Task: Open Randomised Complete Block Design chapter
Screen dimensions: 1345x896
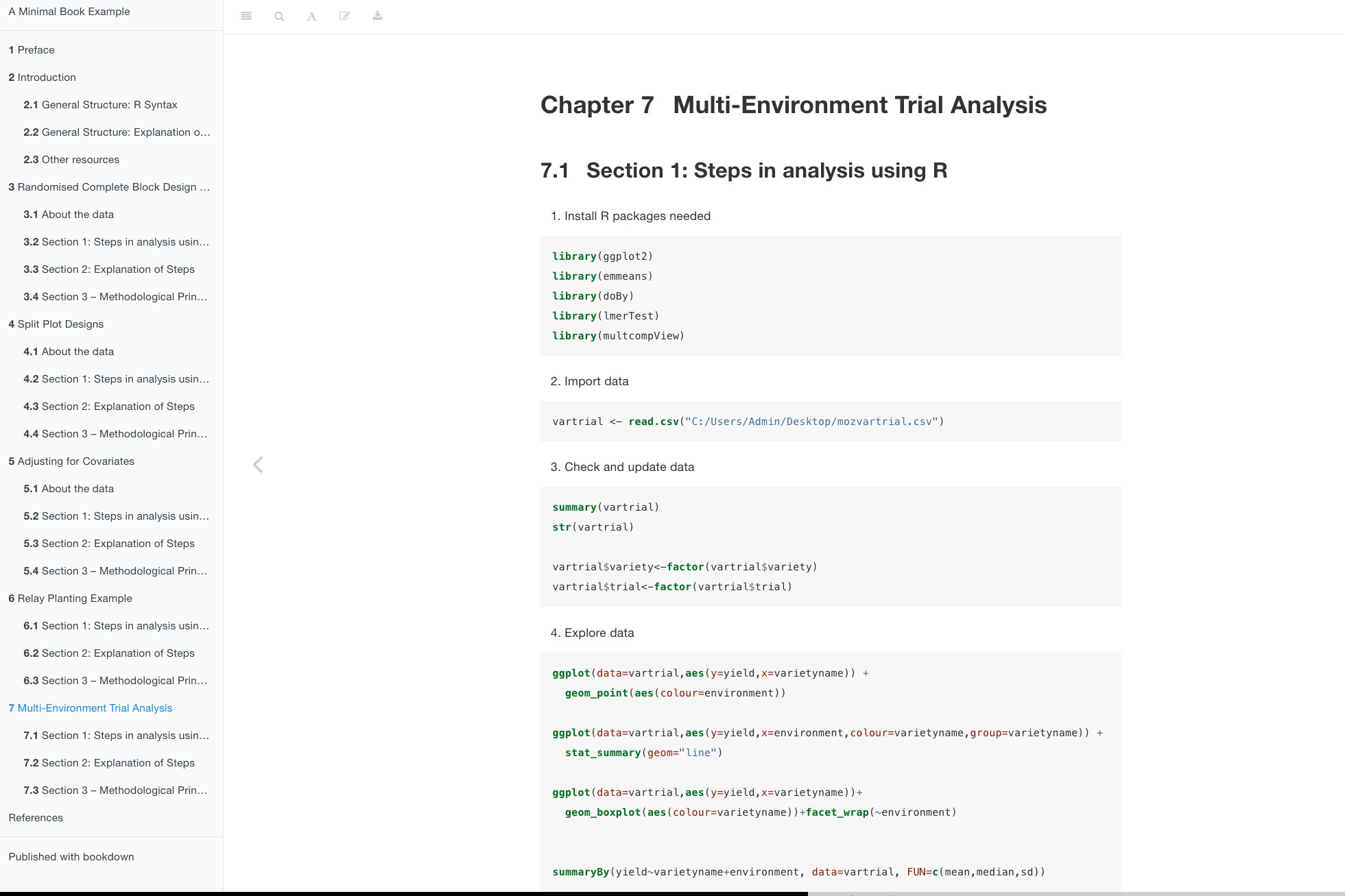Action: pyautogui.click(x=109, y=187)
